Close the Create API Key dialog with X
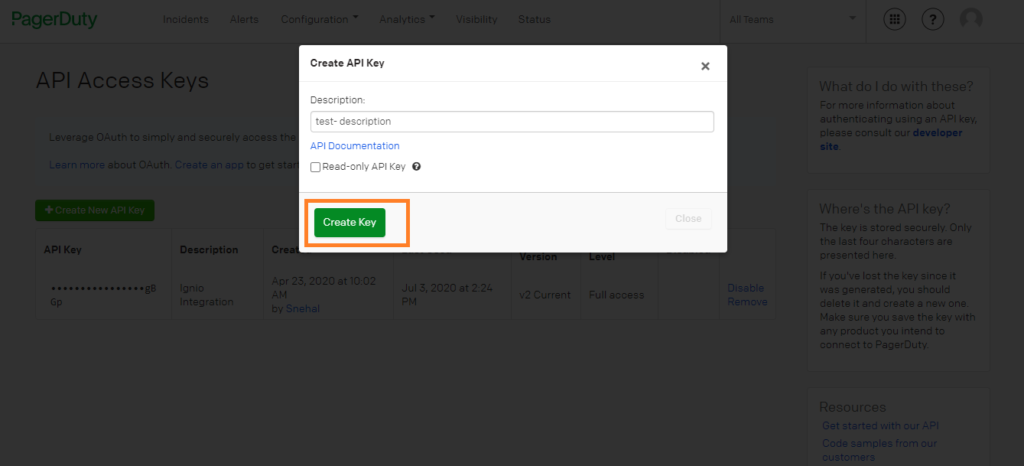 click(x=705, y=66)
